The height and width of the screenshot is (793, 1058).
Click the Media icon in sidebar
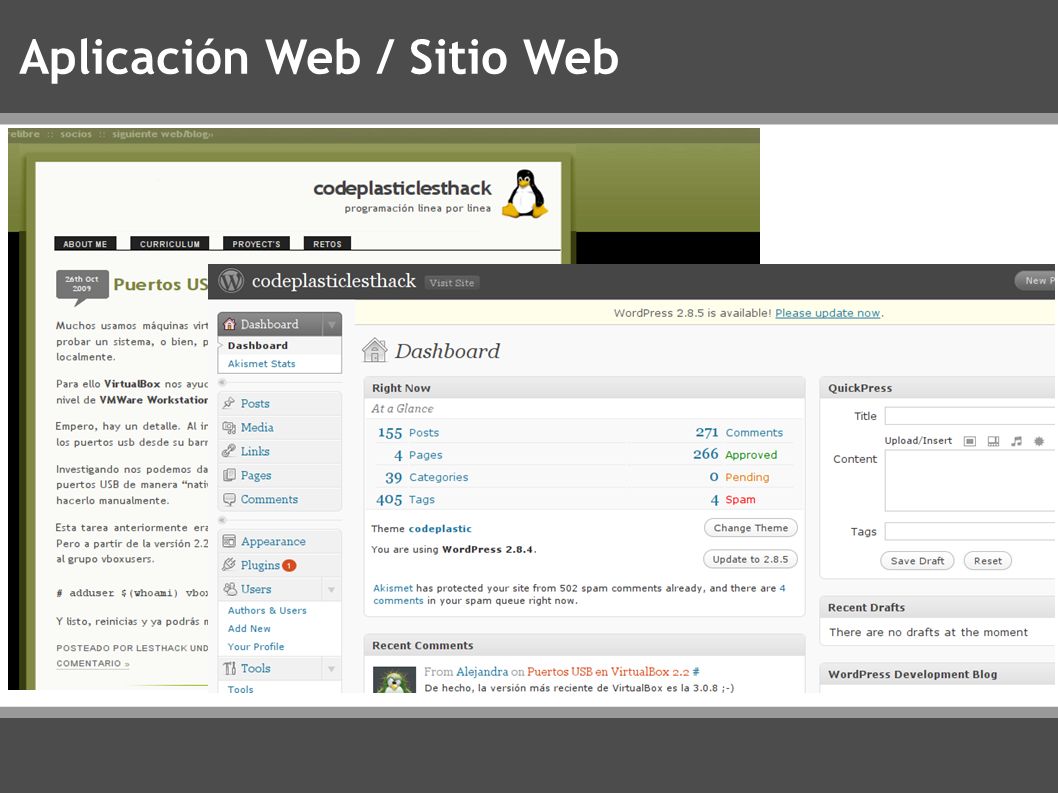229,427
